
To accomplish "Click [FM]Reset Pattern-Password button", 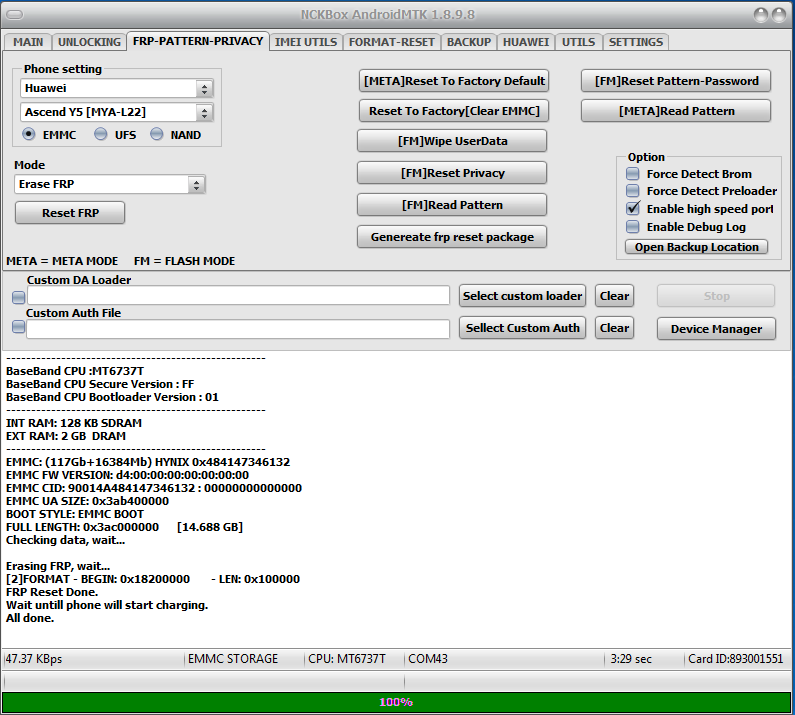I will pos(676,81).
